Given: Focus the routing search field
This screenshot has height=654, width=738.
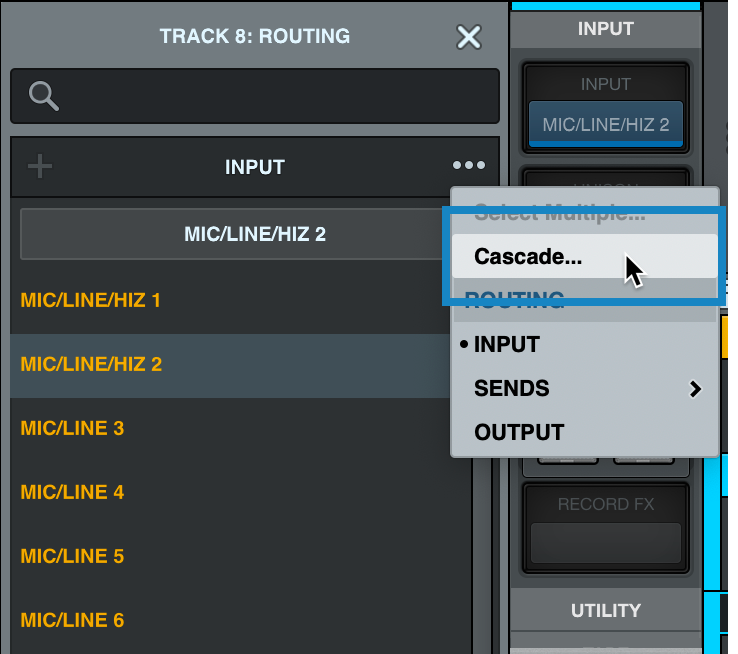Looking at the screenshot, I should tap(255, 96).
